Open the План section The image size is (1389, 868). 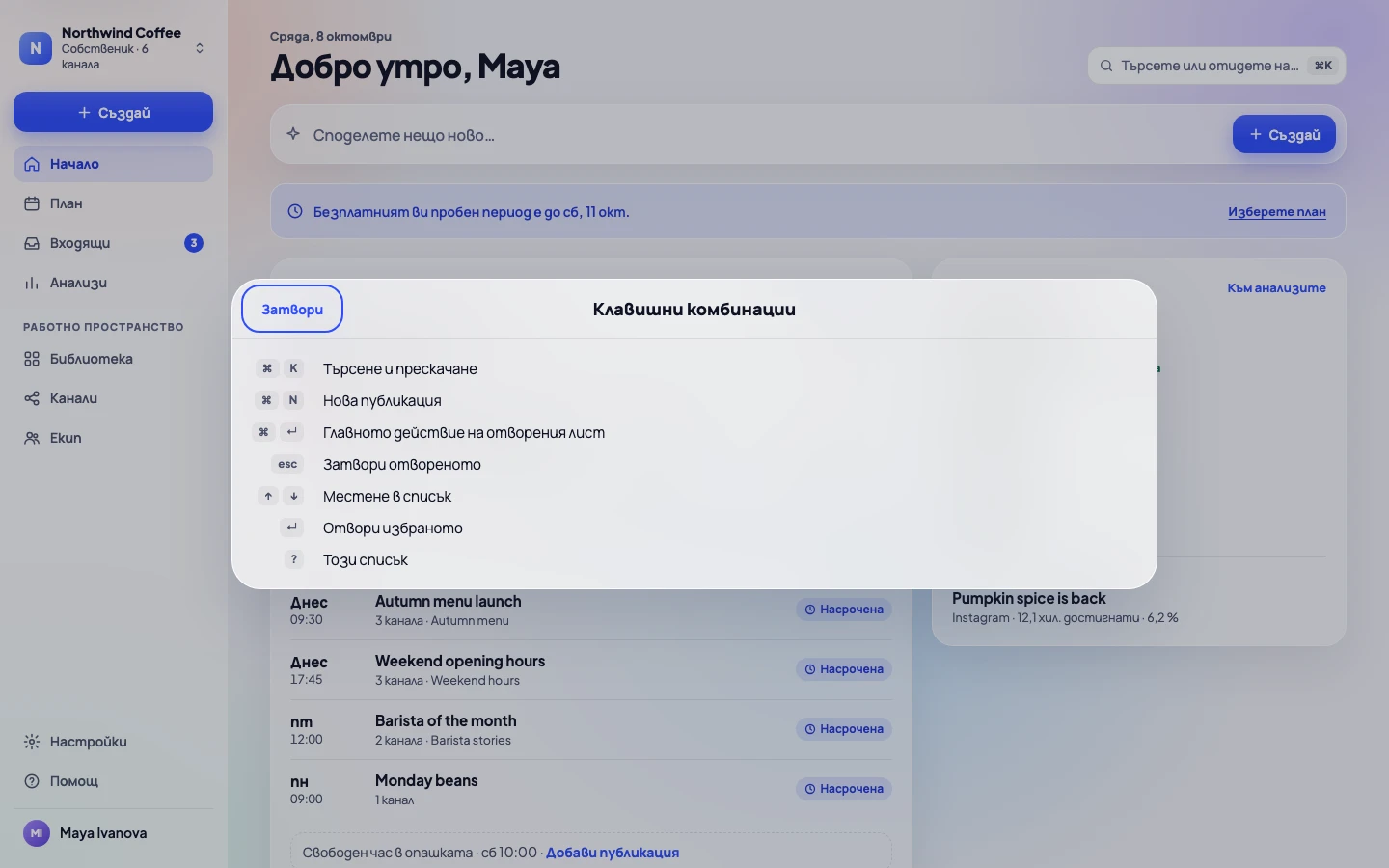[113, 203]
